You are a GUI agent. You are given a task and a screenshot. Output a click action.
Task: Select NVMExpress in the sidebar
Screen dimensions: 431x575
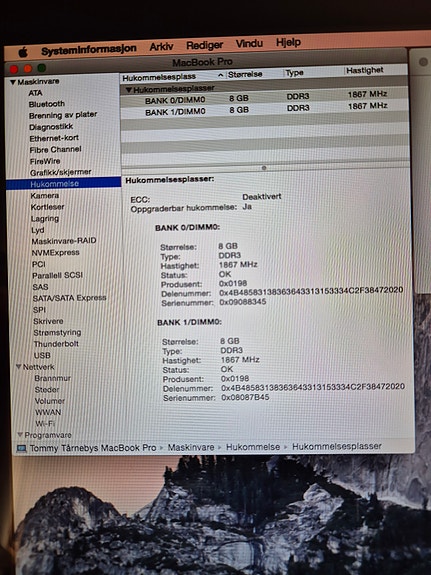tap(55, 252)
